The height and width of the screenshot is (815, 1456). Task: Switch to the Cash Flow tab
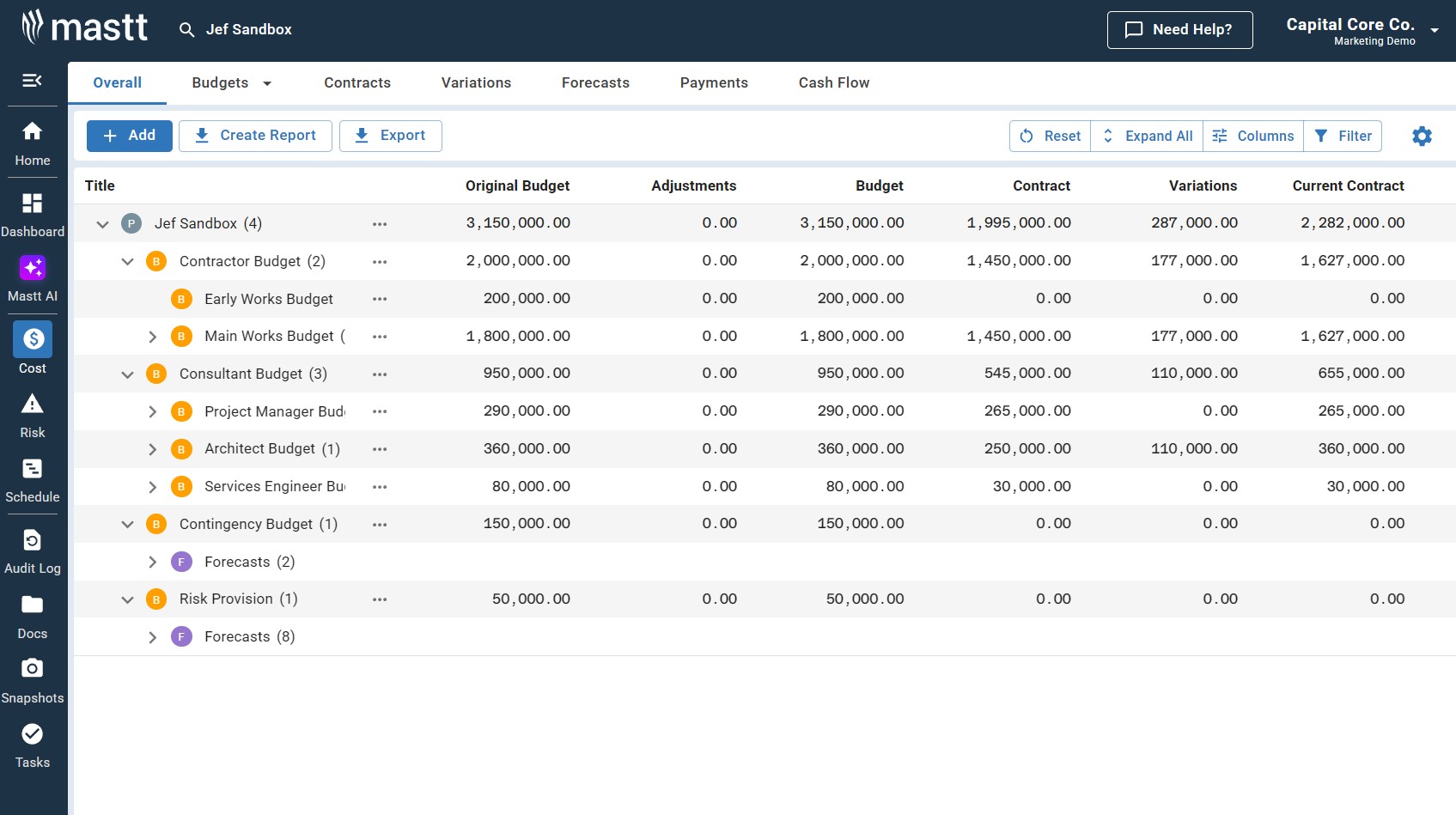[833, 83]
